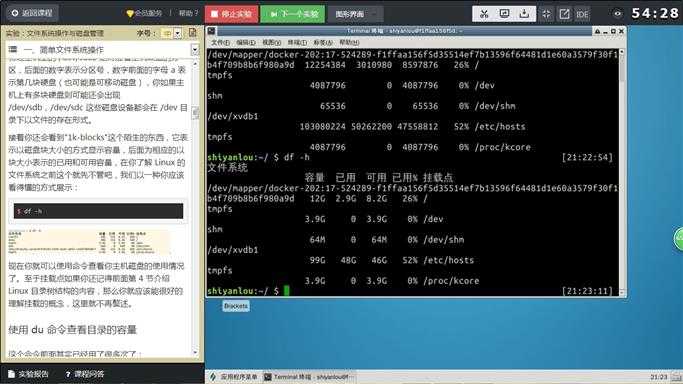Open the terminal 视图 menu

coord(271,42)
